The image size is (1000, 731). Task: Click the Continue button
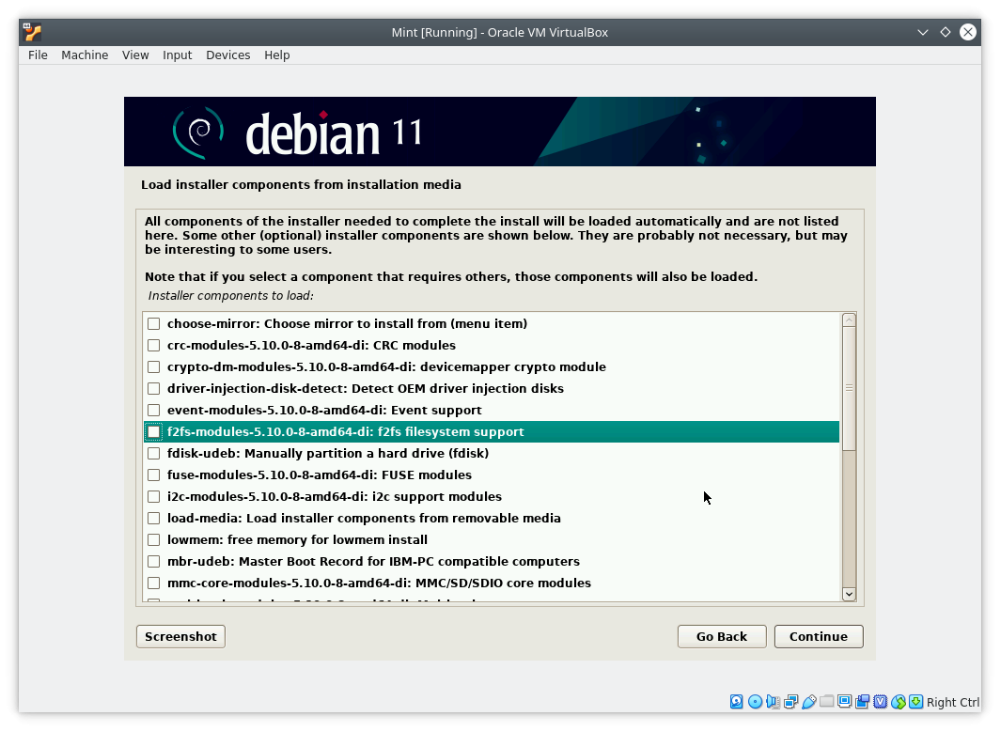tap(818, 637)
